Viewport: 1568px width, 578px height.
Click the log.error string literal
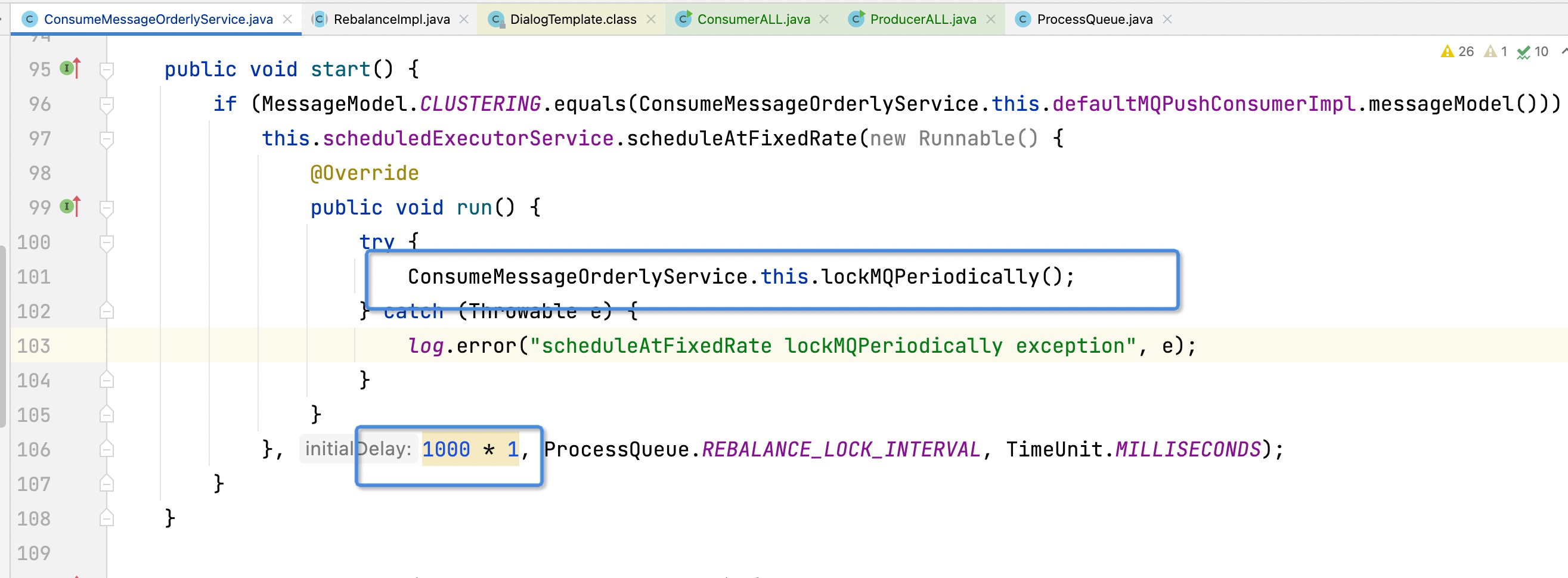click(833, 346)
